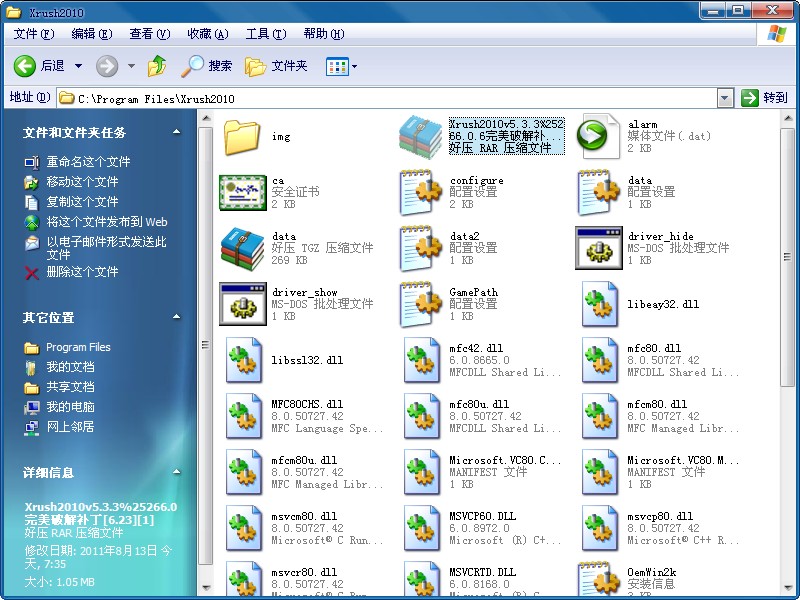Collapse the 其它位置 panel
The width and height of the screenshot is (800, 600).
177,317
